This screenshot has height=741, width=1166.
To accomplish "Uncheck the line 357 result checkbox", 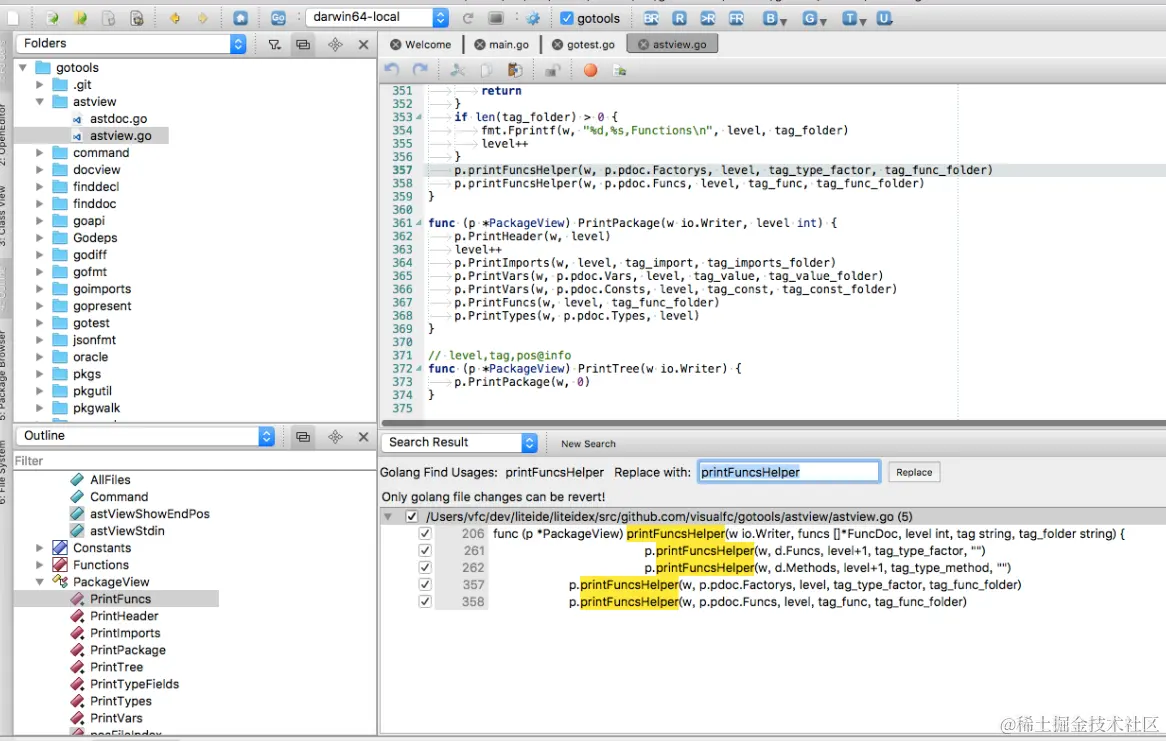I will tap(425, 585).
